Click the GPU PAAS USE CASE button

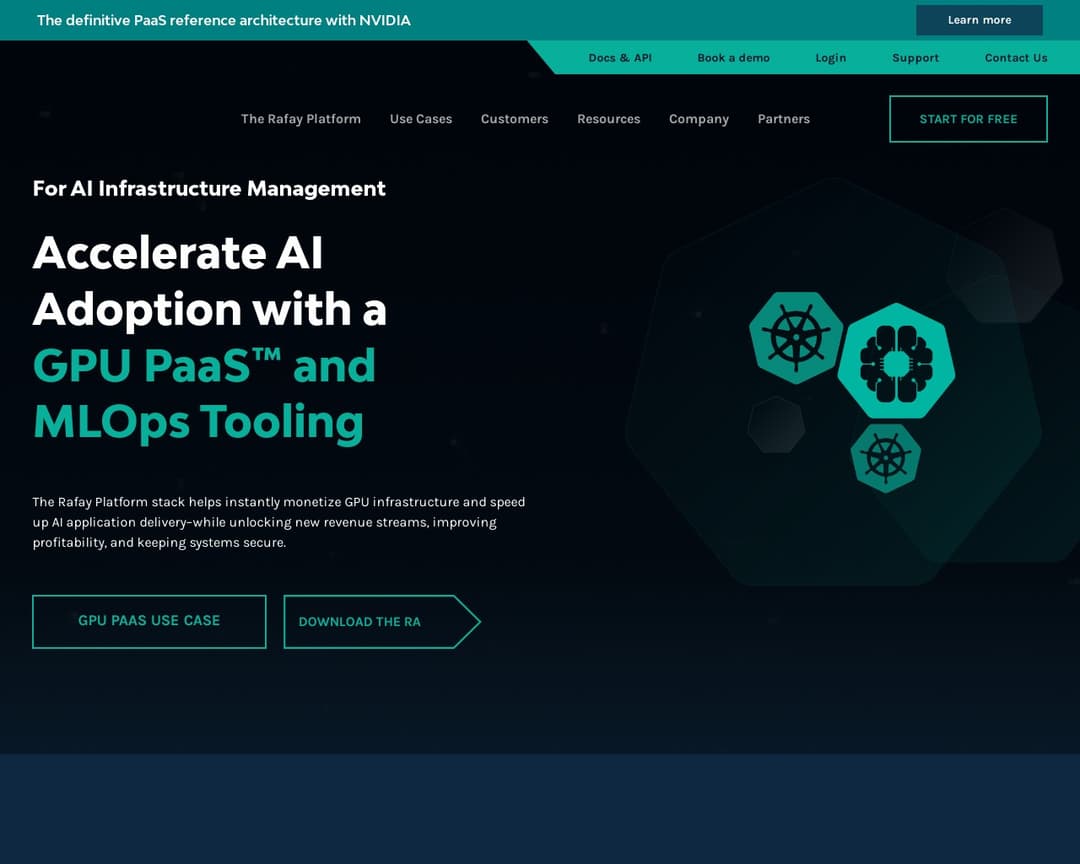(x=149, y=621)
